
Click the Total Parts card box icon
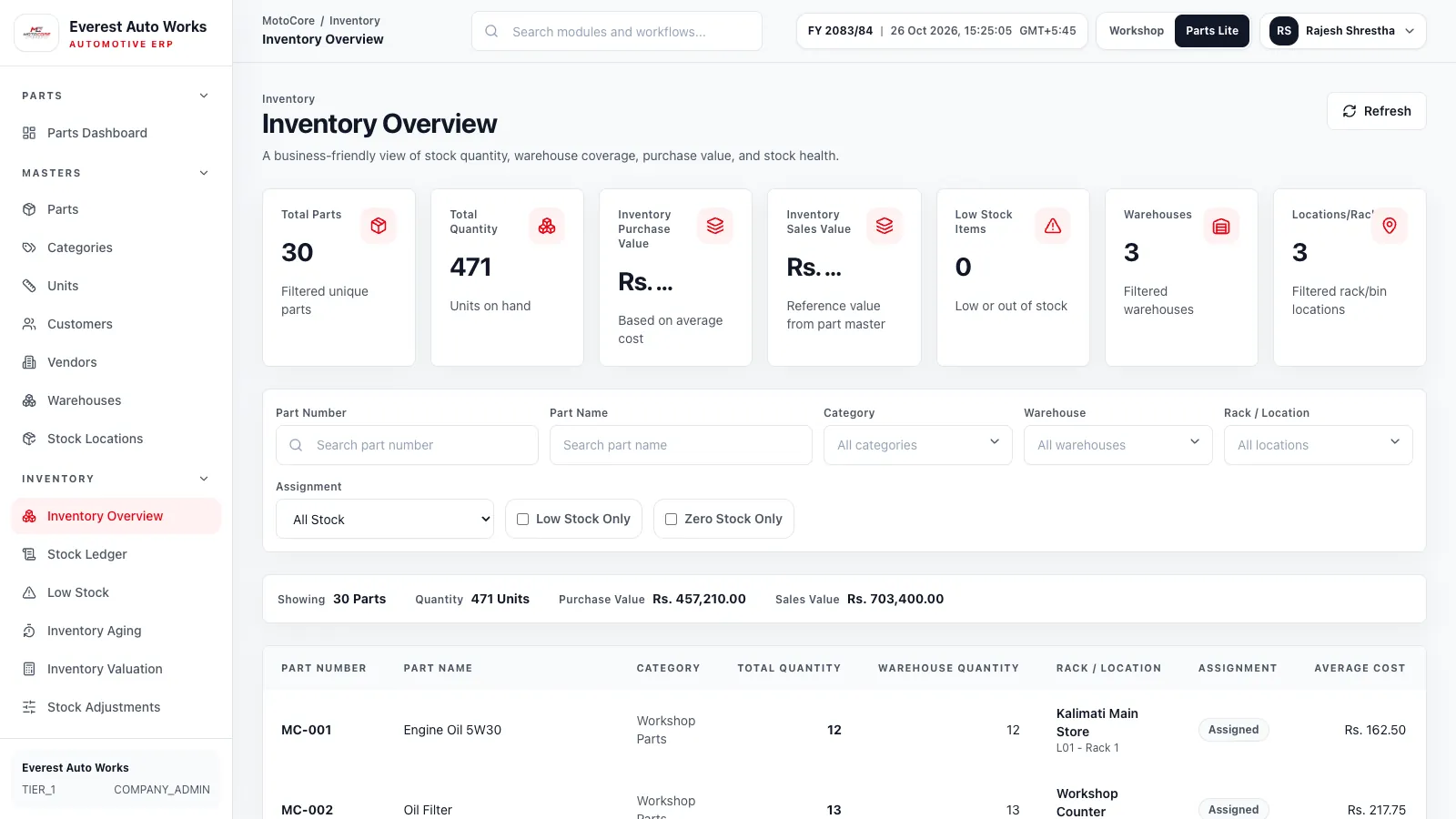379,226
